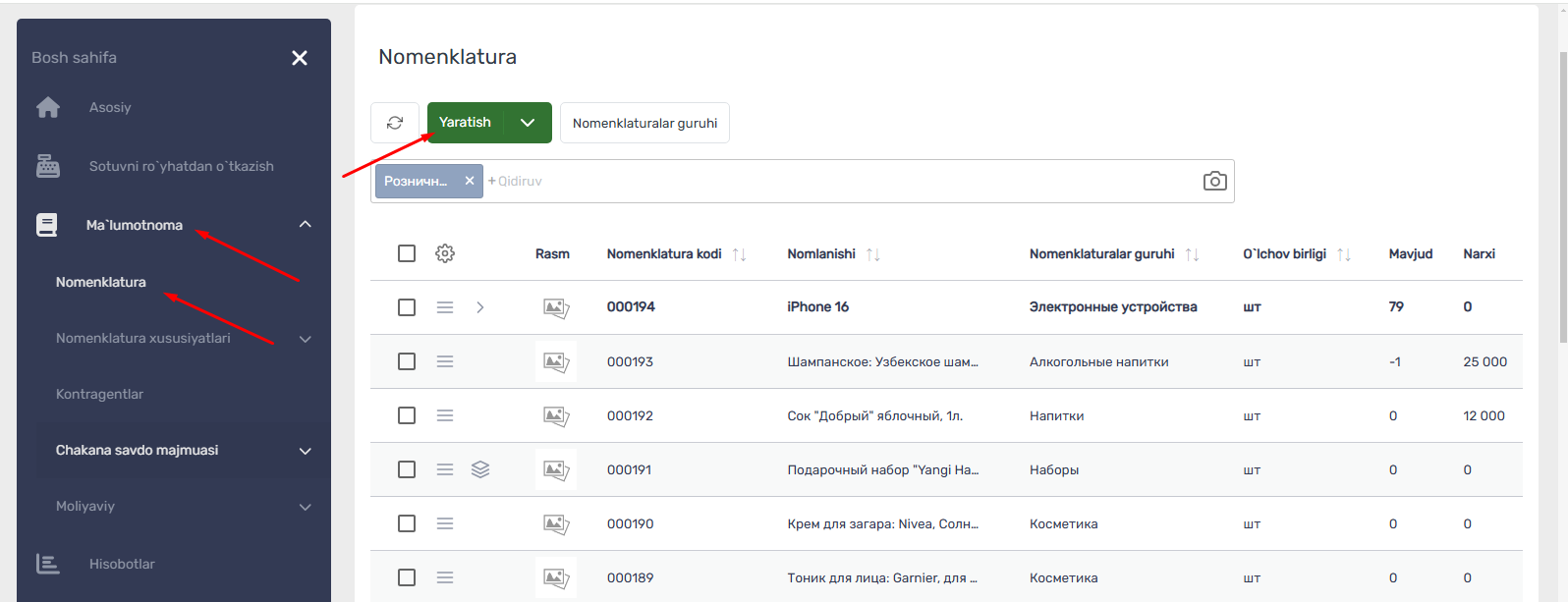Click image placeholder for iPhone 16
This screenshot has width=1568, height=602.
pos(556,307)
